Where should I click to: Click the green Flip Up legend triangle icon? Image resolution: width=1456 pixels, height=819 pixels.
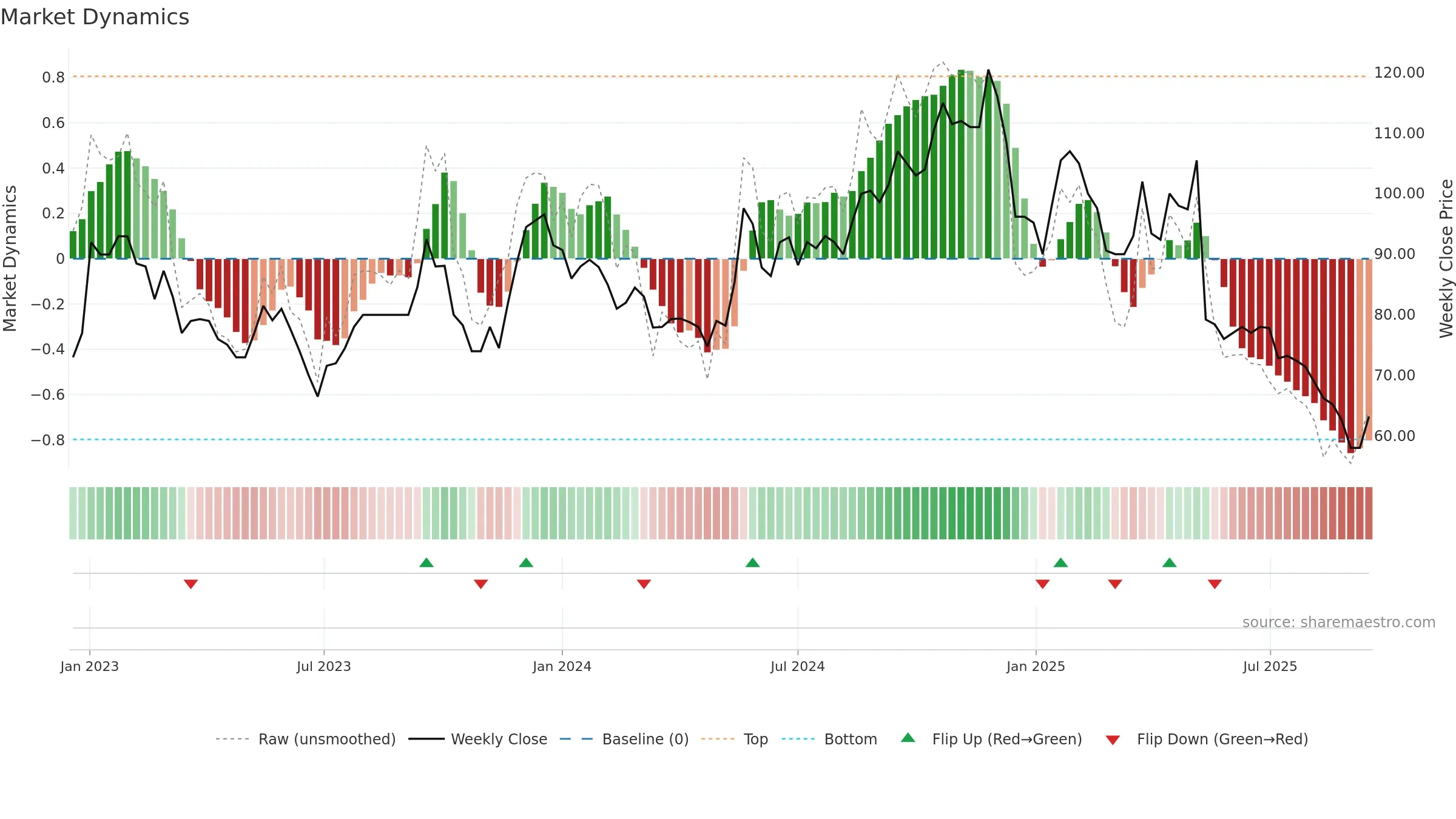(x=908, y=738)
